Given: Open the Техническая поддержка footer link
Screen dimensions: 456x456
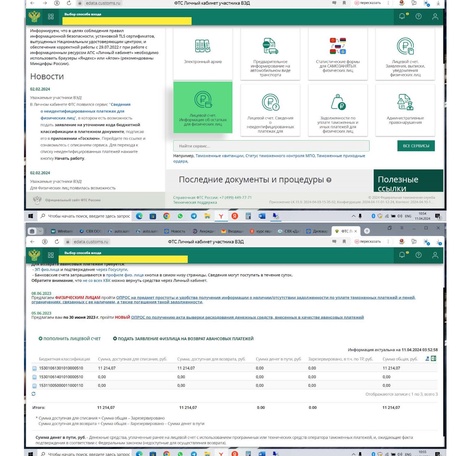Looking at the screenshot, I should [195, 202].
